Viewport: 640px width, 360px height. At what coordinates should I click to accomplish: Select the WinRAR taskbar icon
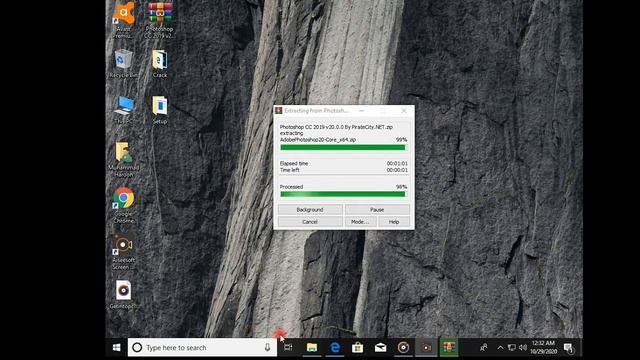click(x=449, y=347)
